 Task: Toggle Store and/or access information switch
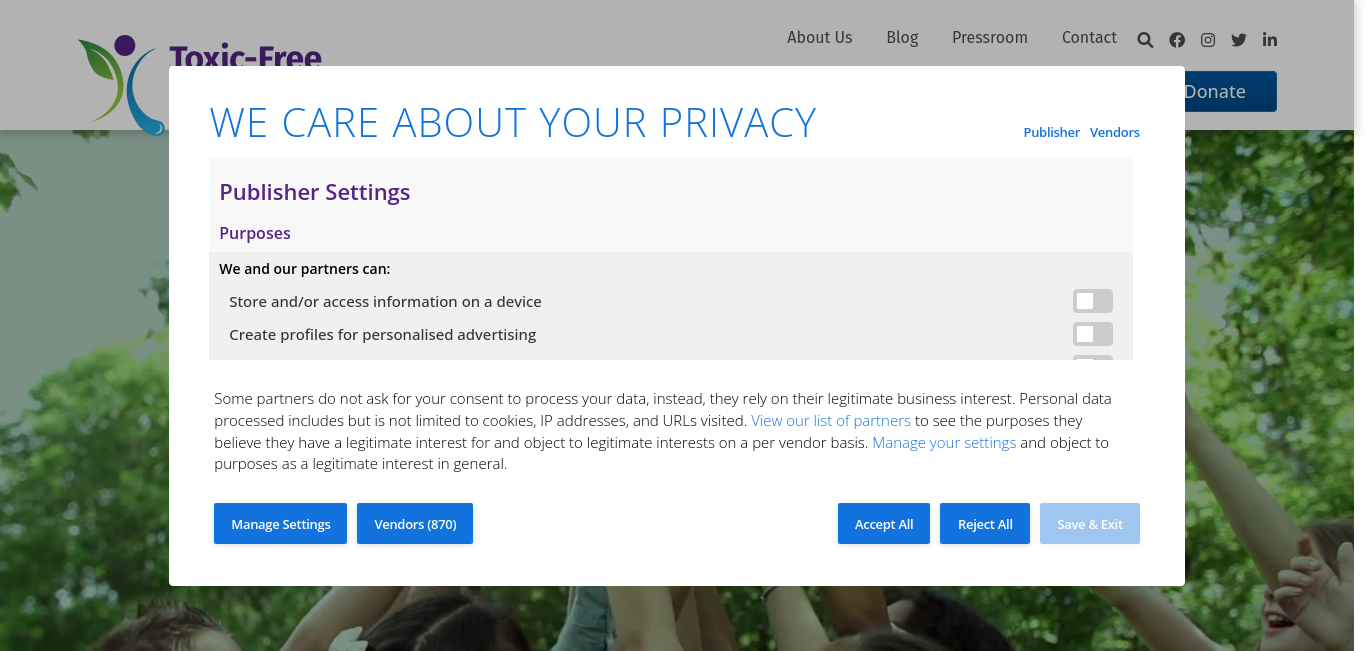(x=1093, y=301)
